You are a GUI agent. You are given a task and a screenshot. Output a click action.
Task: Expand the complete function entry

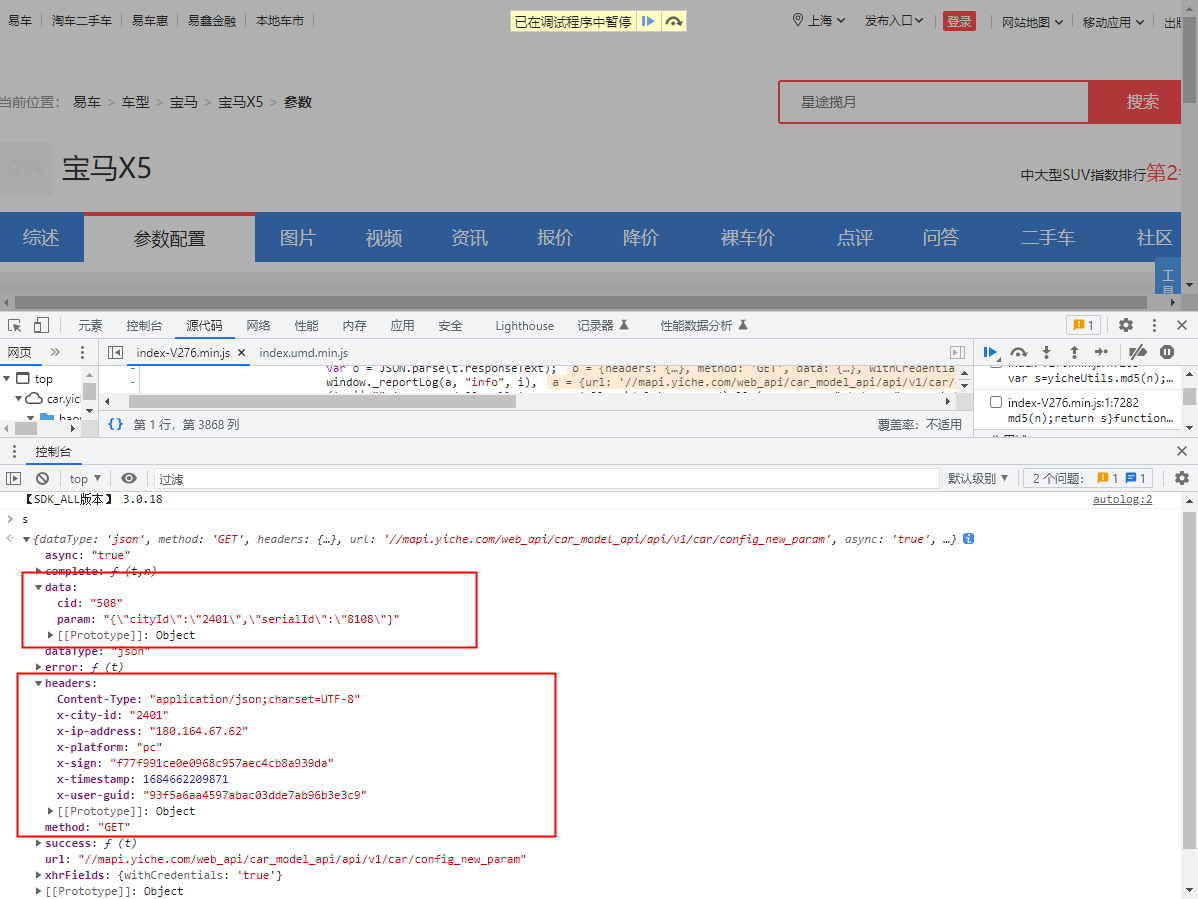click(38, 571)
